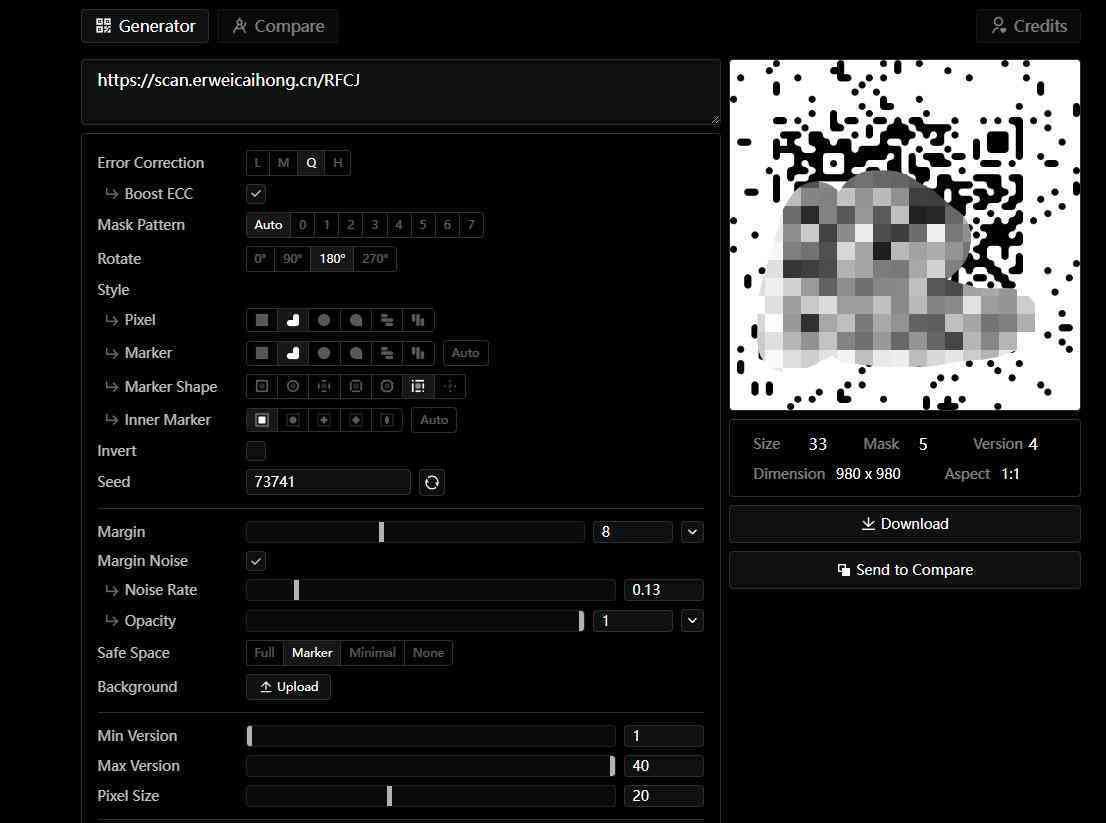
Task: Adjust the Noise Rate slider
Action: pyautogui.click(x=431, y=590)
